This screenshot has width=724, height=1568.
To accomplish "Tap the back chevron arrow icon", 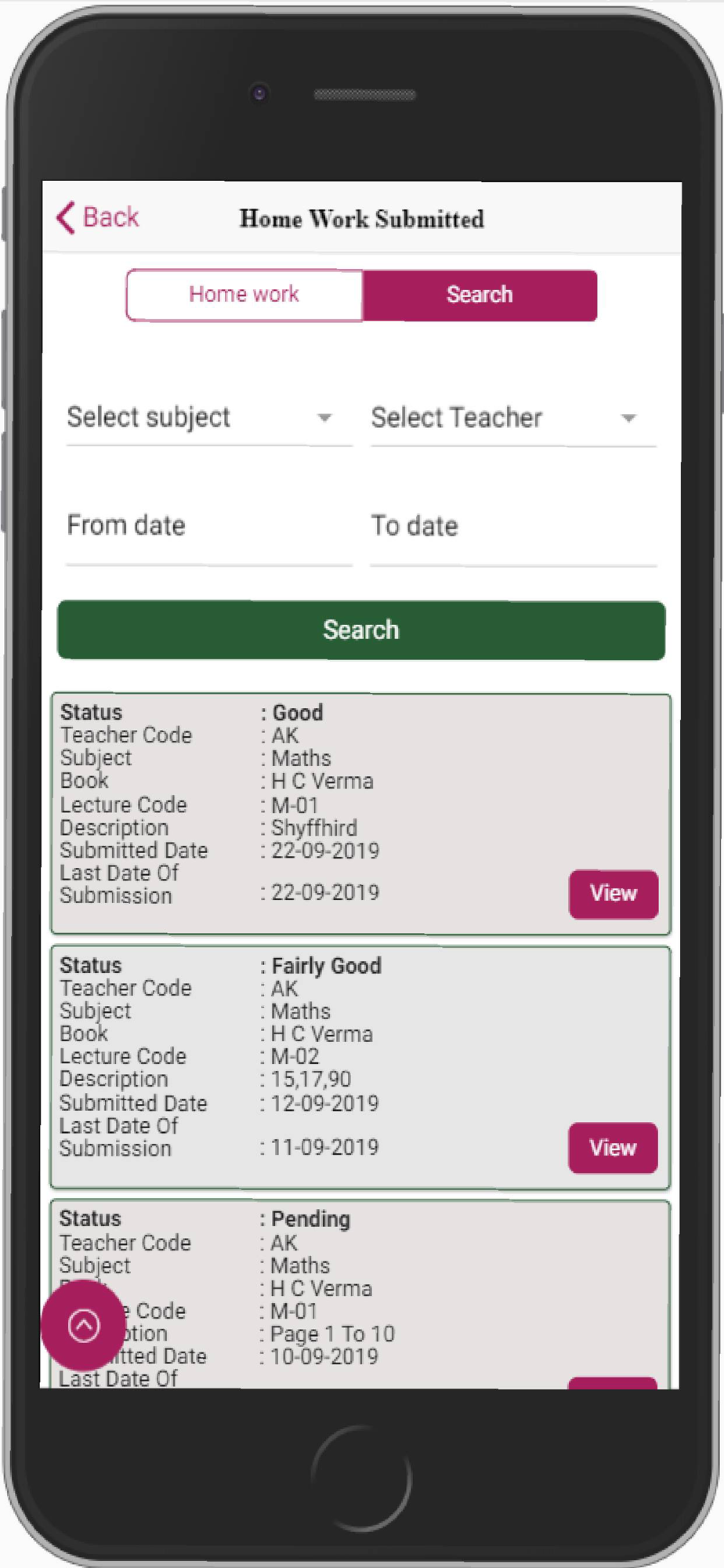I will [66, 217].
